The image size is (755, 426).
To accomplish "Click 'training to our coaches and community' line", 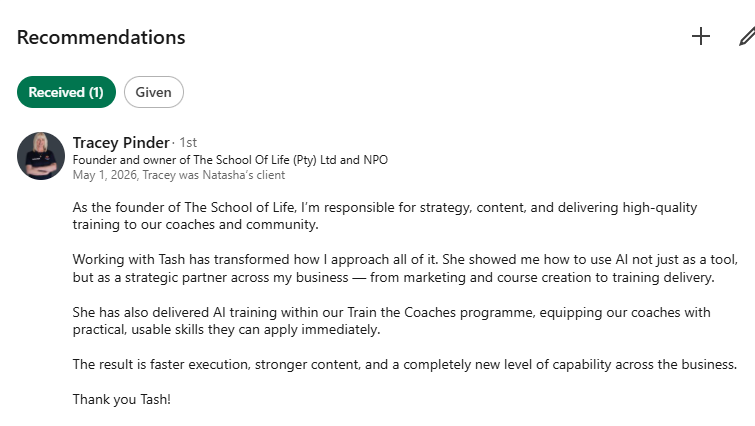I will pyautogui.click(x=195, y=225).
